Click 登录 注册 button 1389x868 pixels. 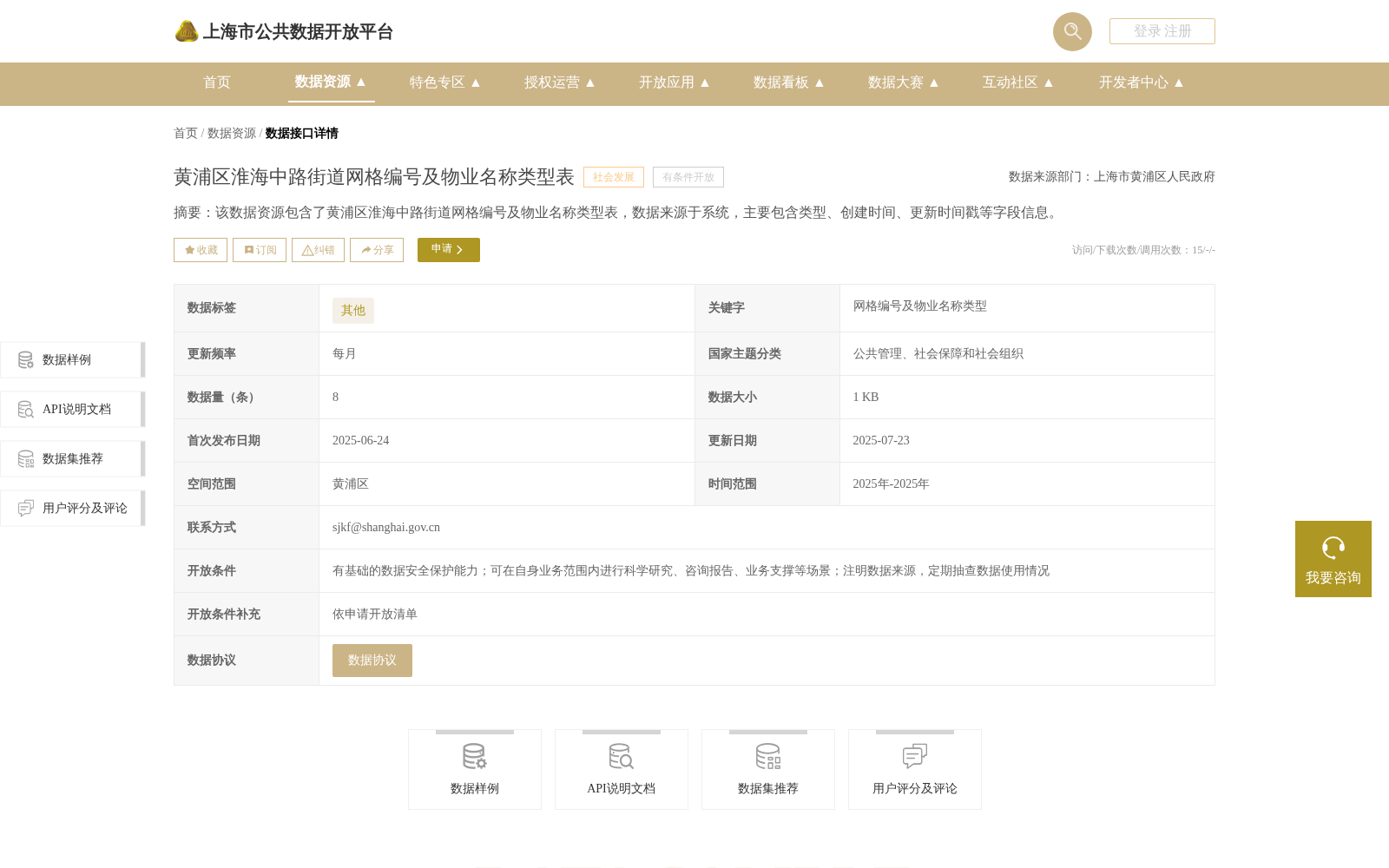[1162, 31]
